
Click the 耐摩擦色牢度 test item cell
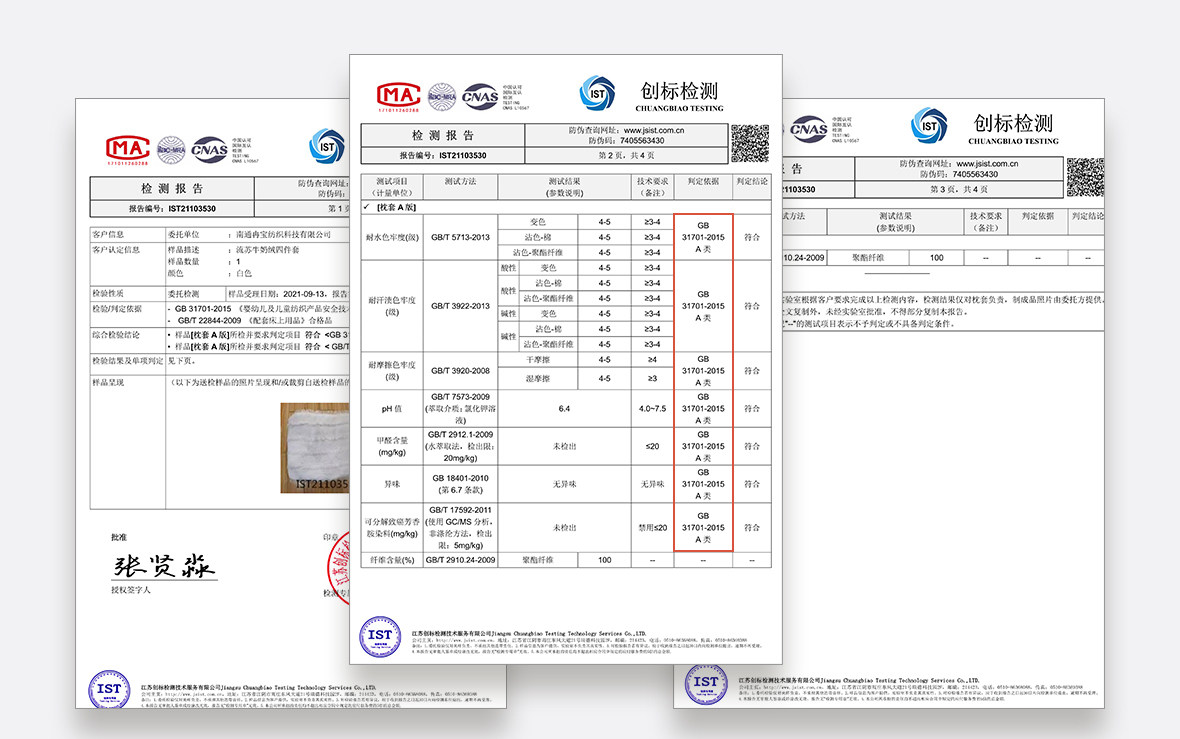(x=392, y=370)
